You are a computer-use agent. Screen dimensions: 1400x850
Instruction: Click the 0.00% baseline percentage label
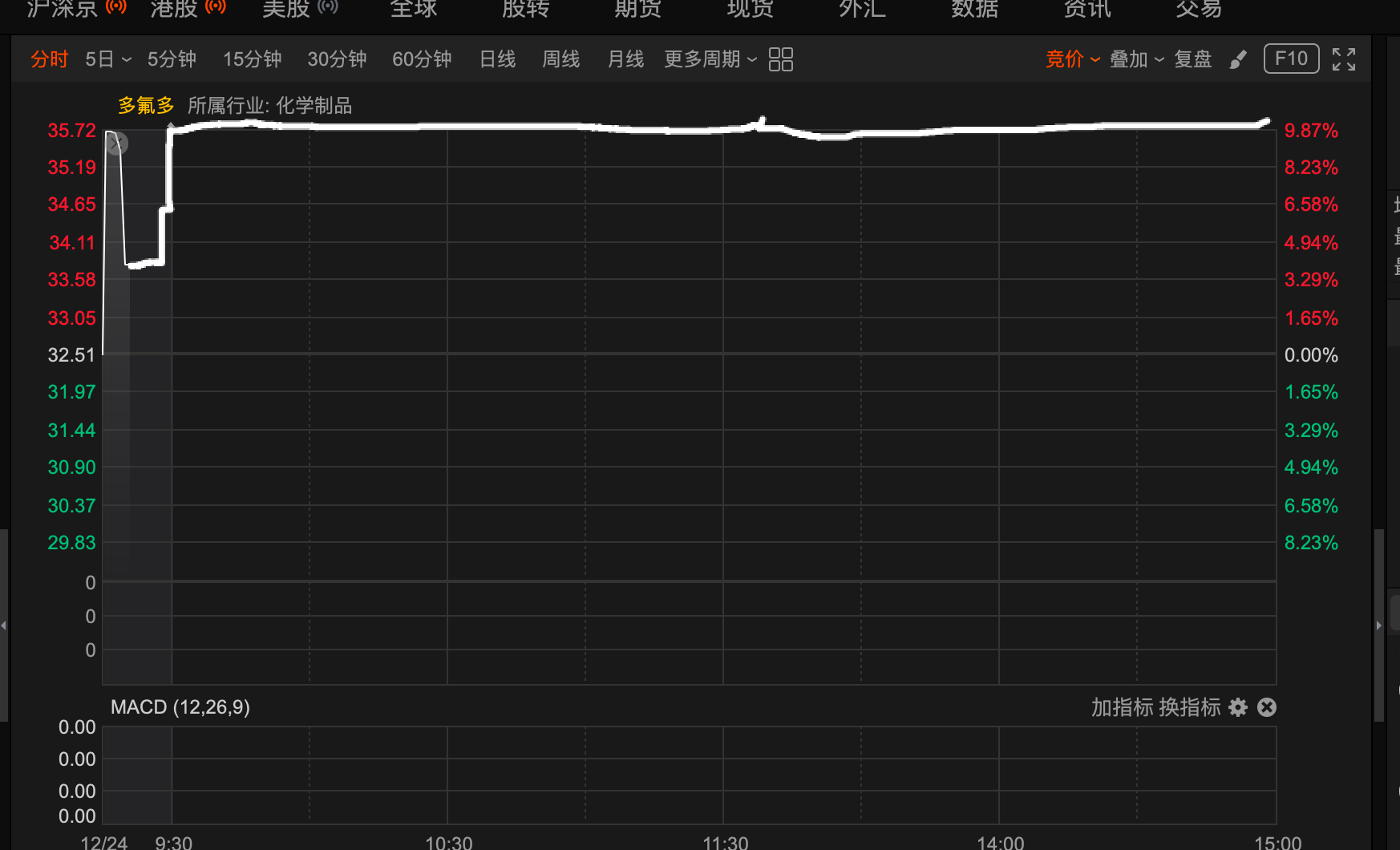[1311, 355]
